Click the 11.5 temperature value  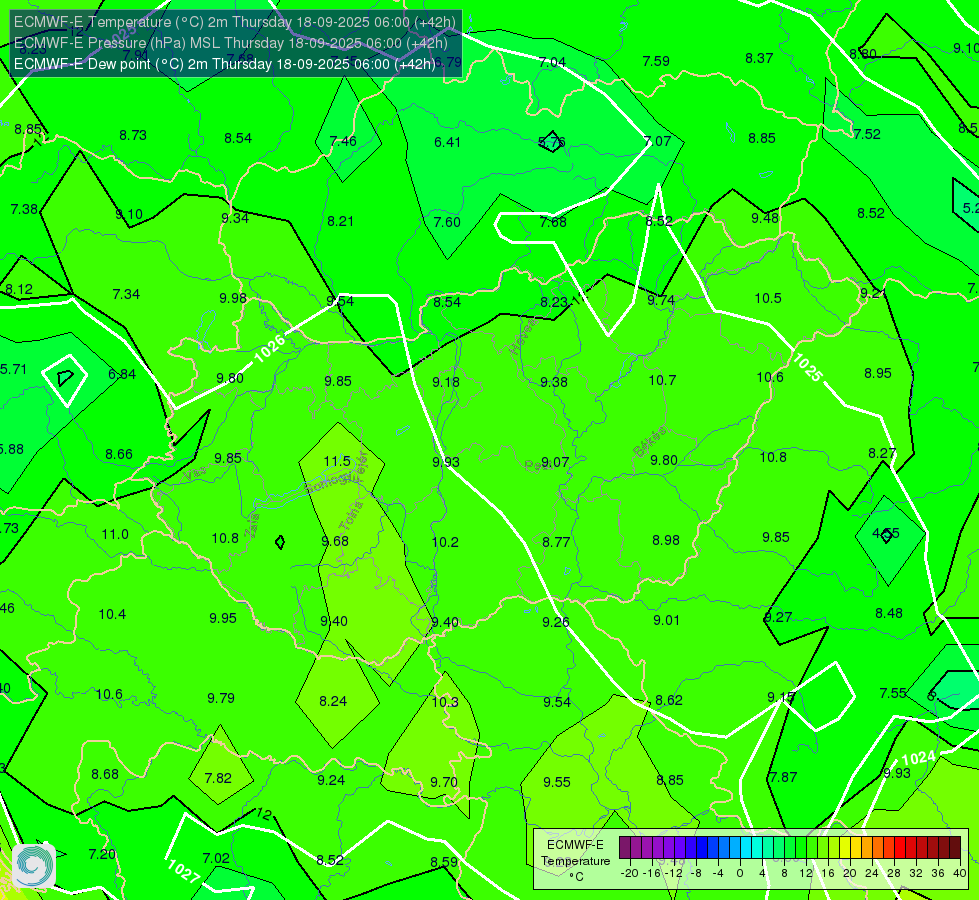point(337,461)
